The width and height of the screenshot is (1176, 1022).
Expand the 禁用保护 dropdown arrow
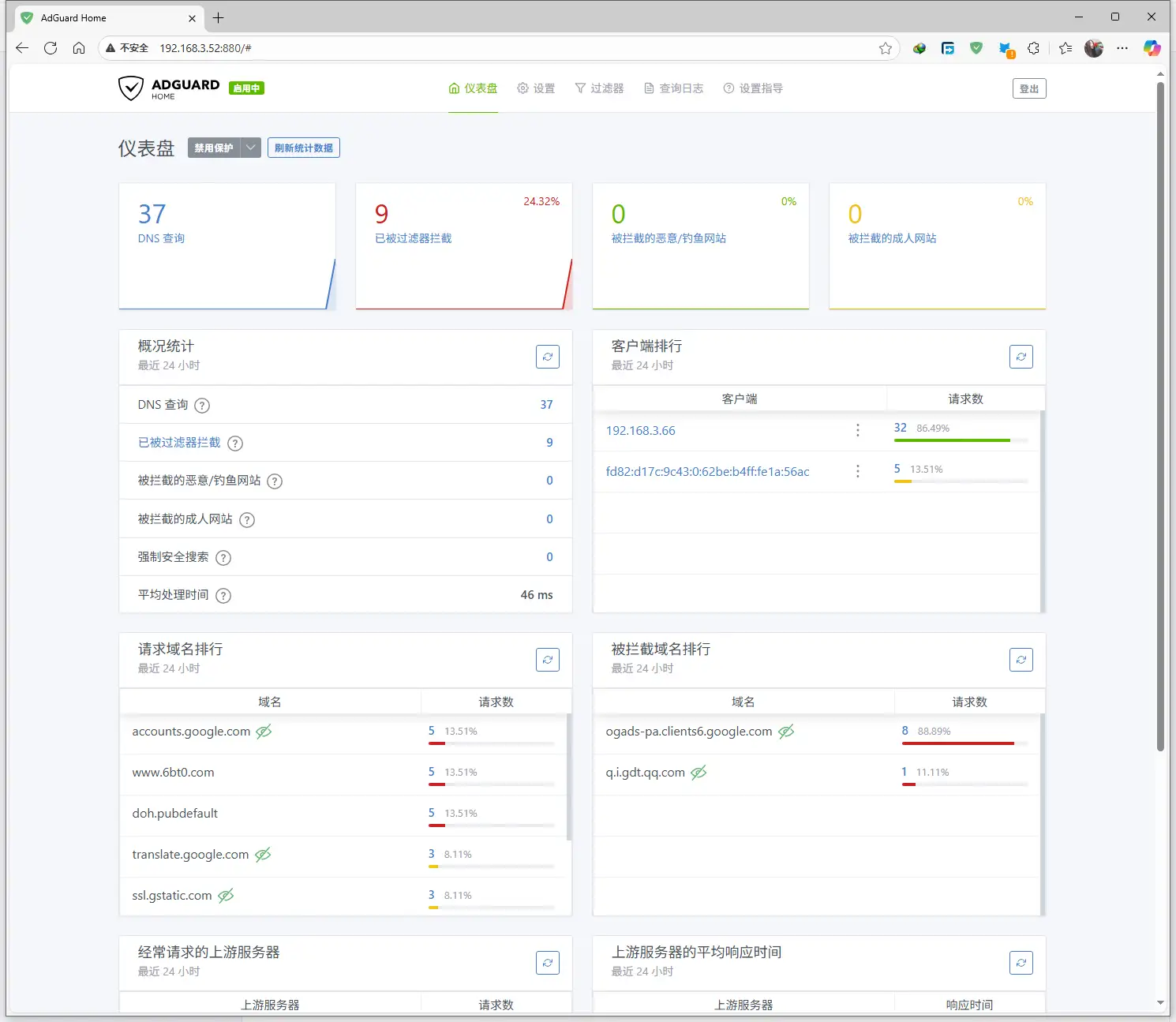tap(250, 148)
